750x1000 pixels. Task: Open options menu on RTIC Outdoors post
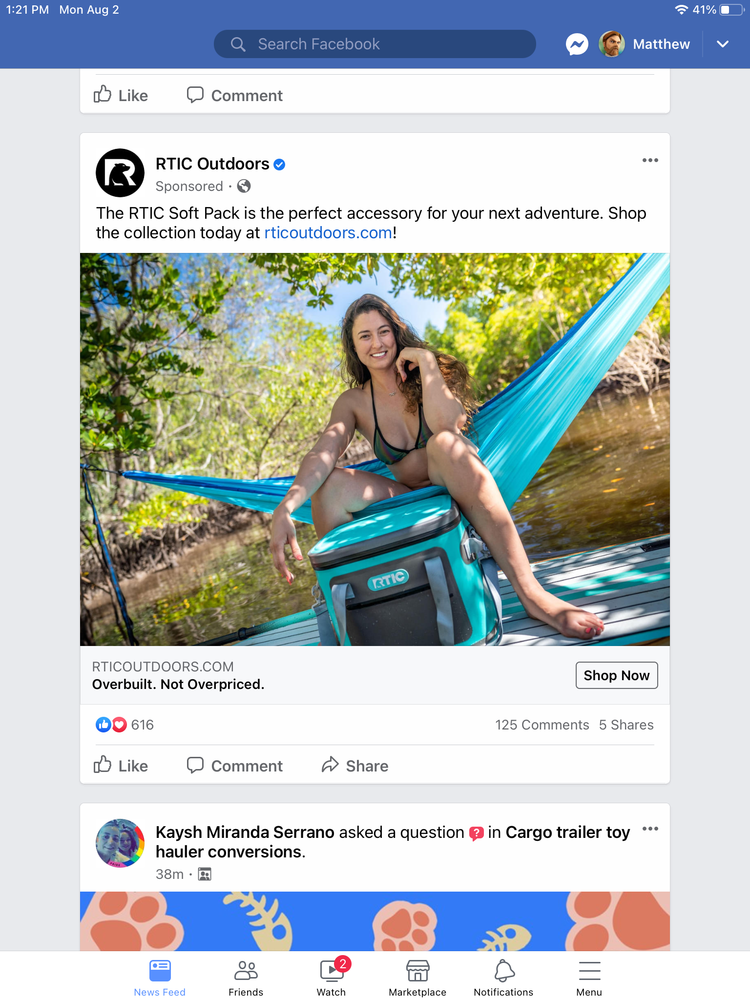tap(650, 161)
